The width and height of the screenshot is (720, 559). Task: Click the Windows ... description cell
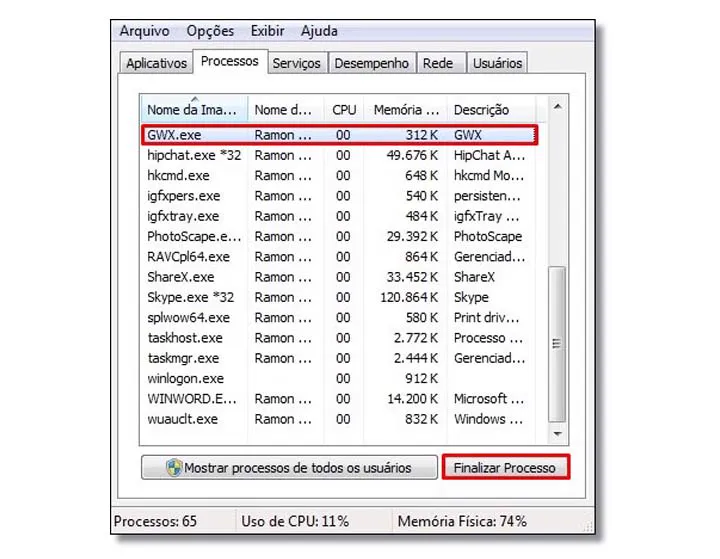coord(489,419)
